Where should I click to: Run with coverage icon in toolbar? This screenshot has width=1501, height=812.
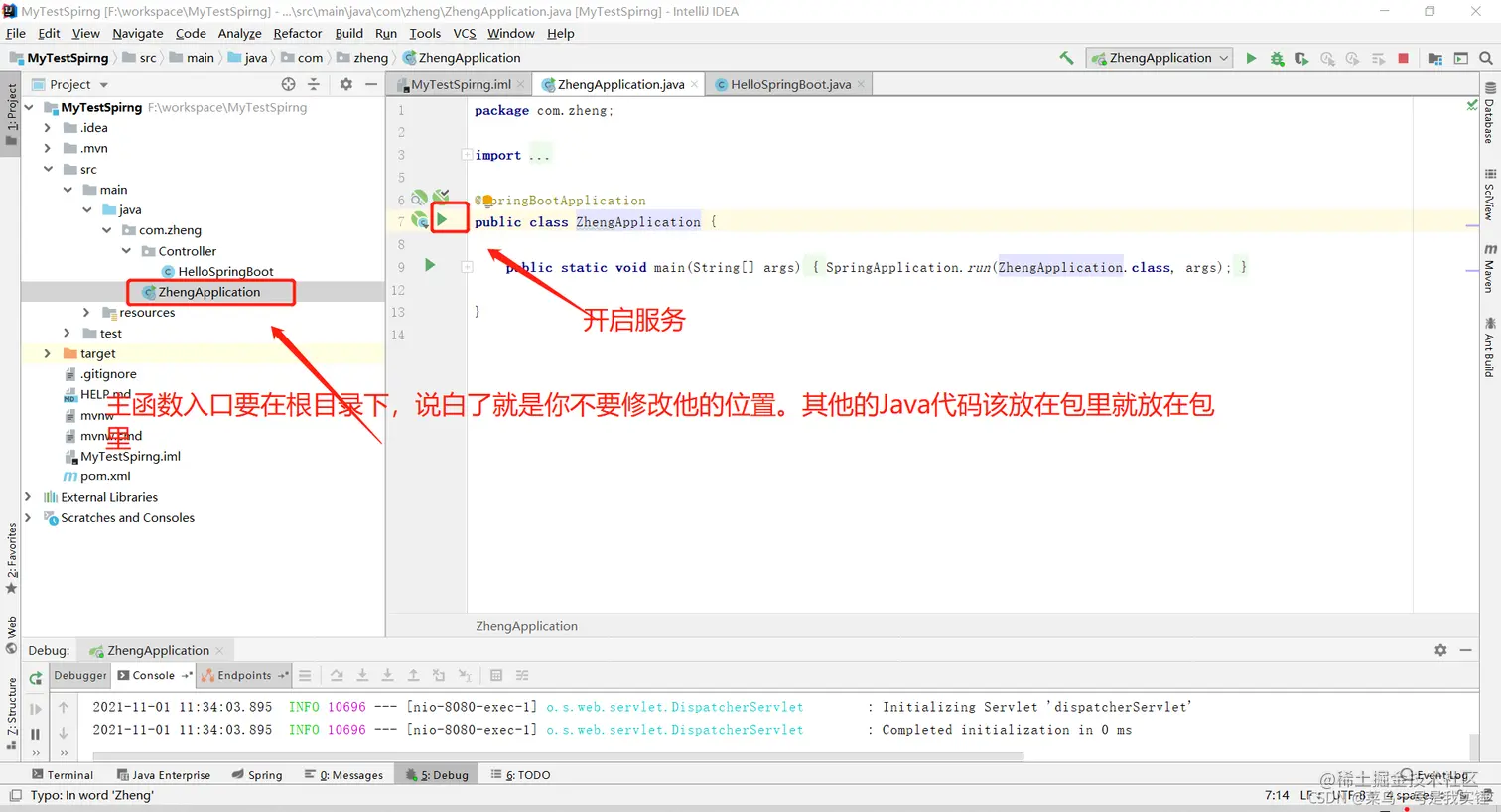click(1301, 58)
